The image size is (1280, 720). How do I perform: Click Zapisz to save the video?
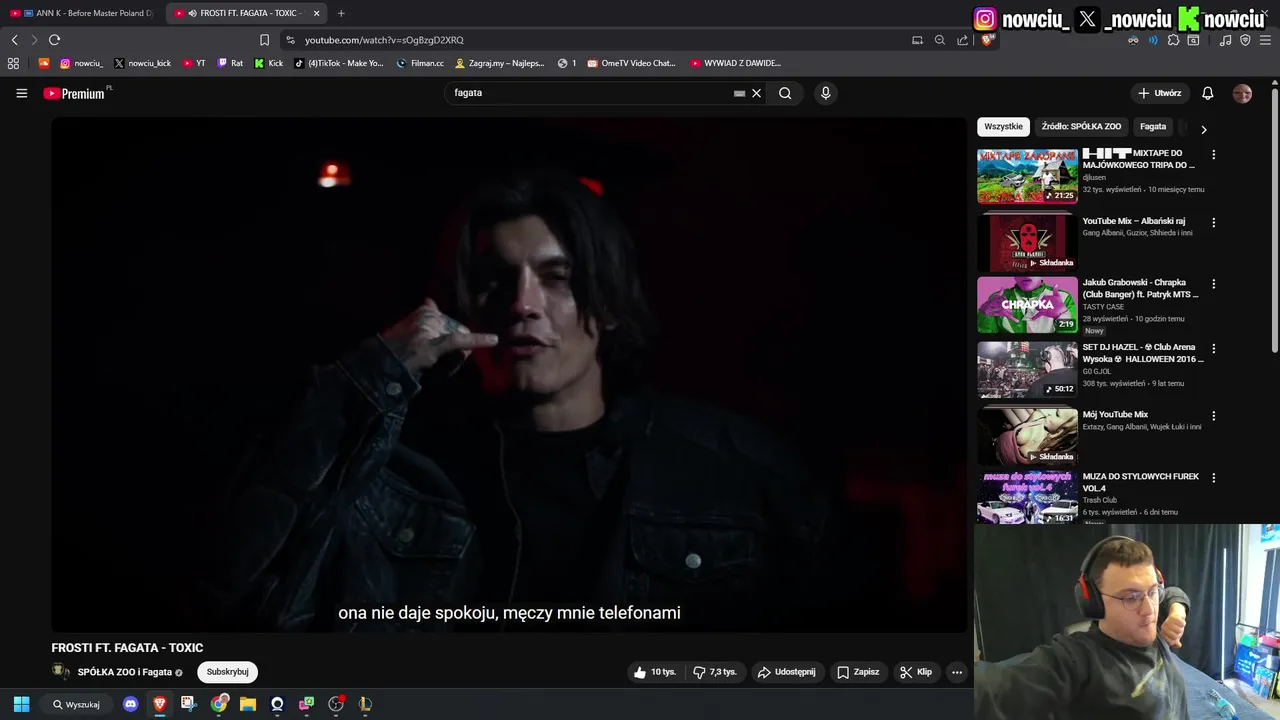coord(858,672)
